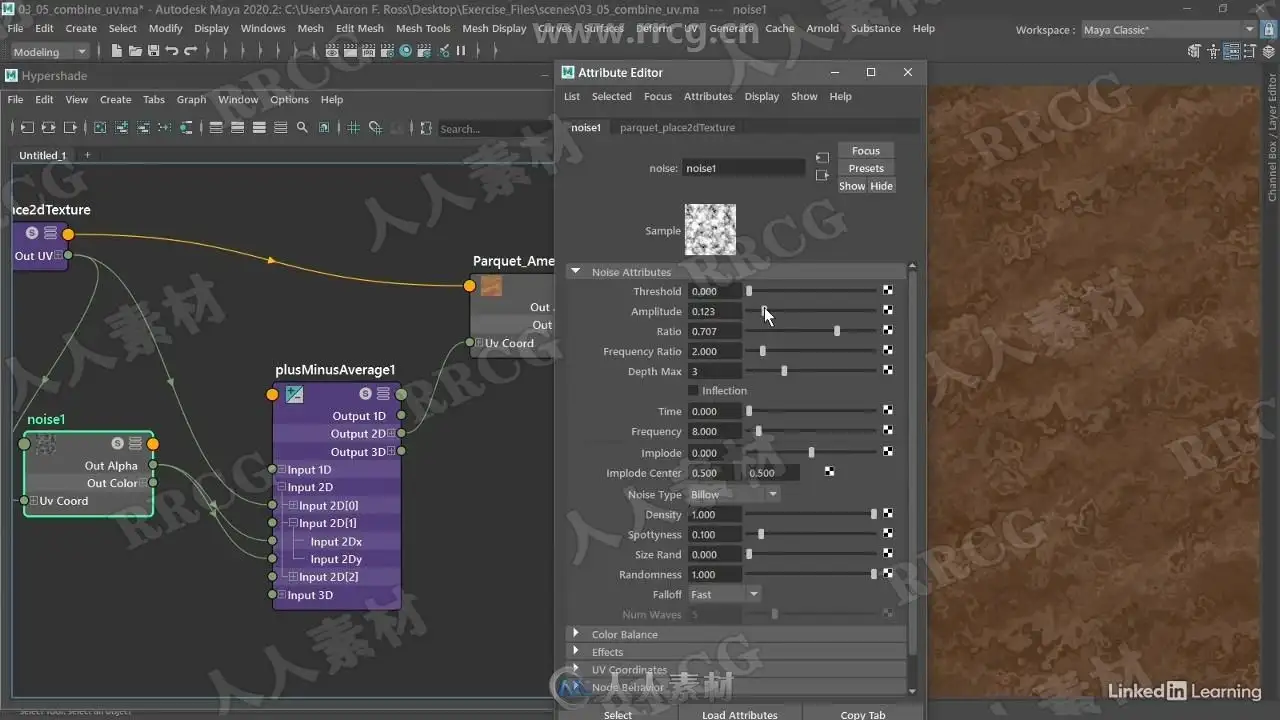Viewport: 1280px width, 720px height.
Task: Open the Noise Type Billow dropdown
Action: [733, 494]
